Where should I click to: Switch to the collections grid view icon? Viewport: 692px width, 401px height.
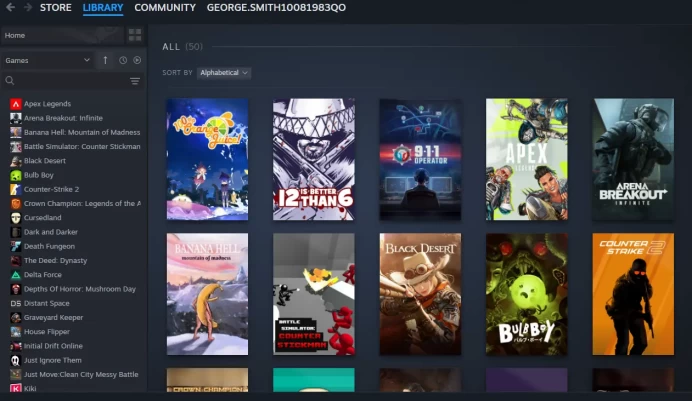pyautogui.click(x=135, y=35)
